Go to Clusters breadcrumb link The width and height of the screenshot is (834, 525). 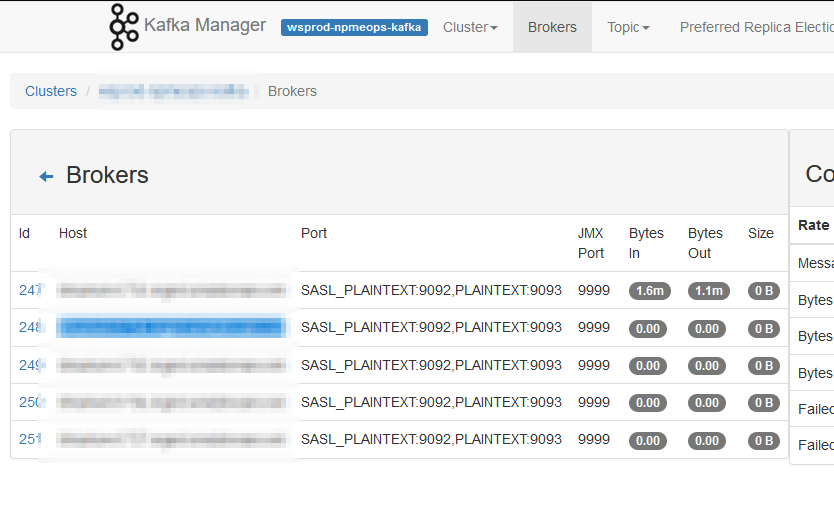[x=51, y=91]
